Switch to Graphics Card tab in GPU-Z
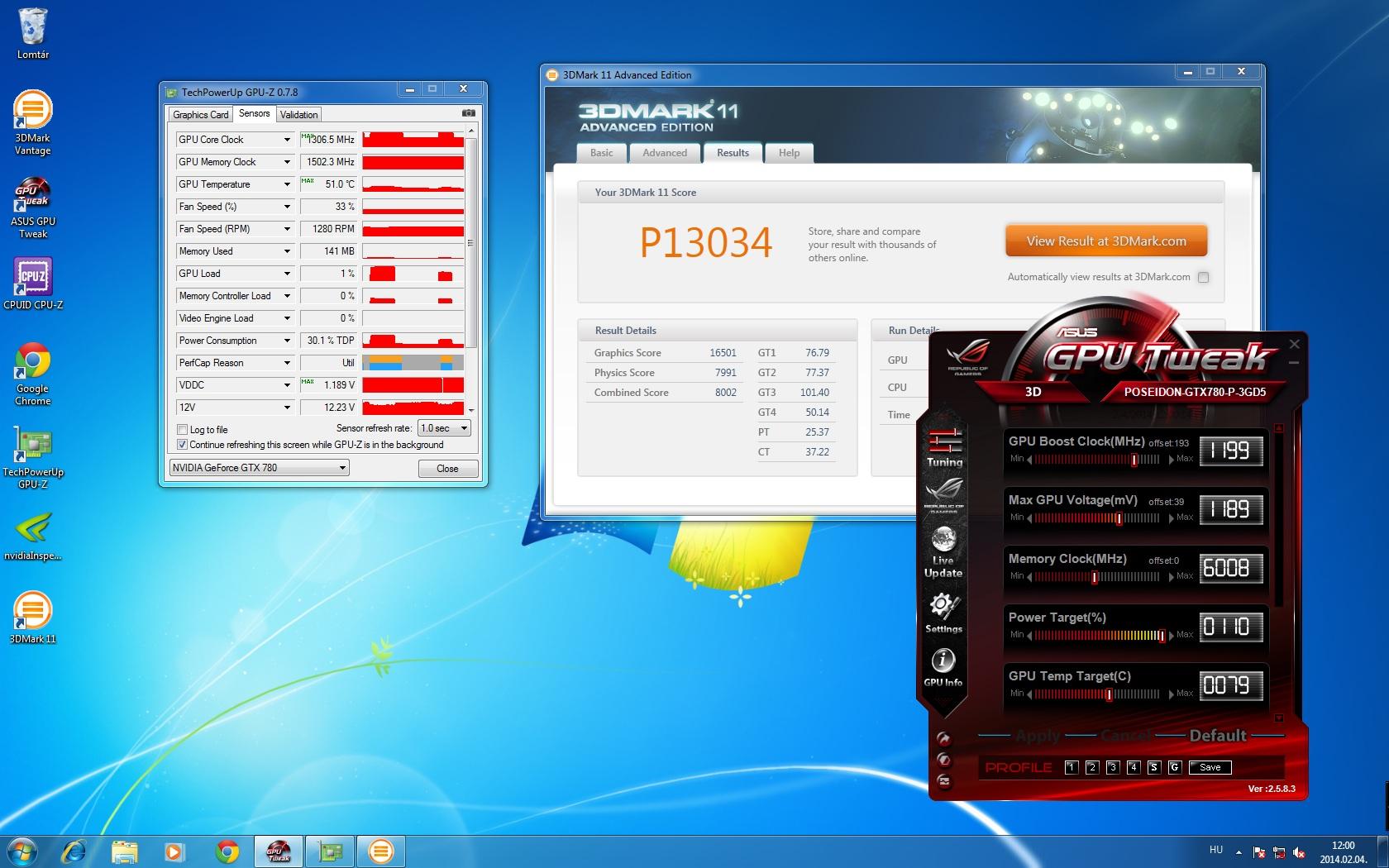This screenshot has height=868, width=1389. click(200, 115)
